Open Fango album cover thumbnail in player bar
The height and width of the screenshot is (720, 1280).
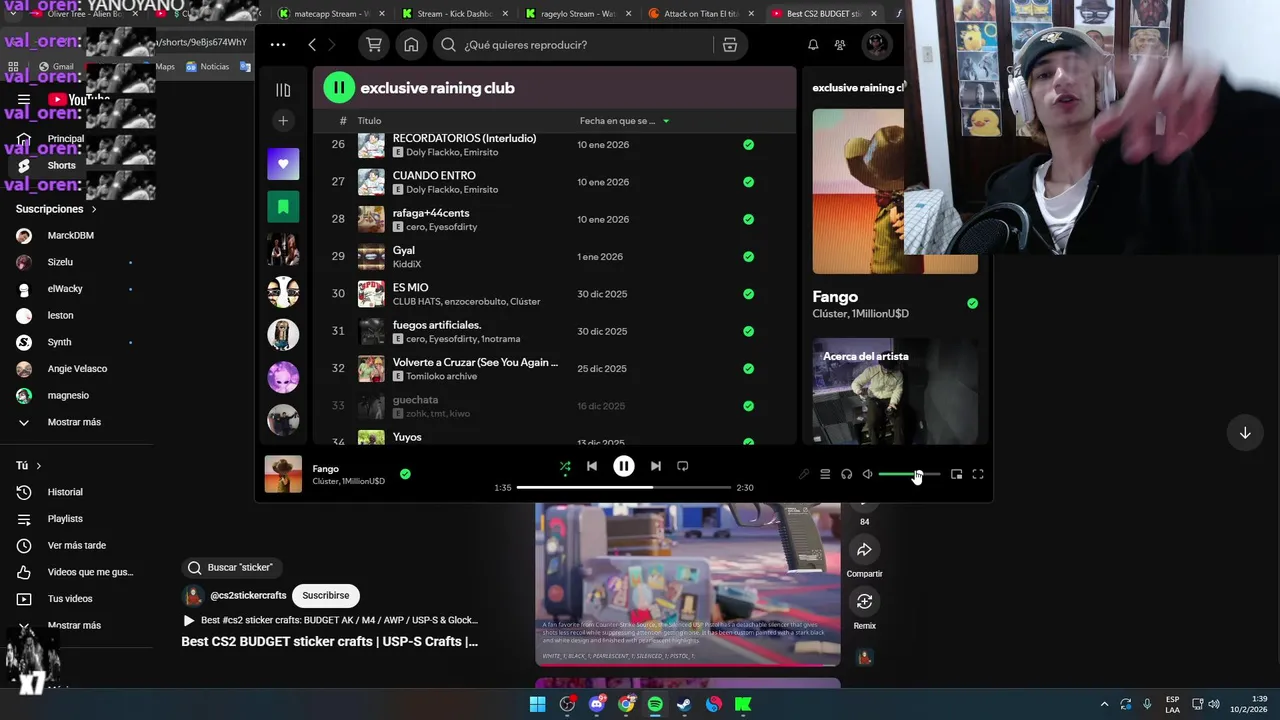[x=283, y=474]
